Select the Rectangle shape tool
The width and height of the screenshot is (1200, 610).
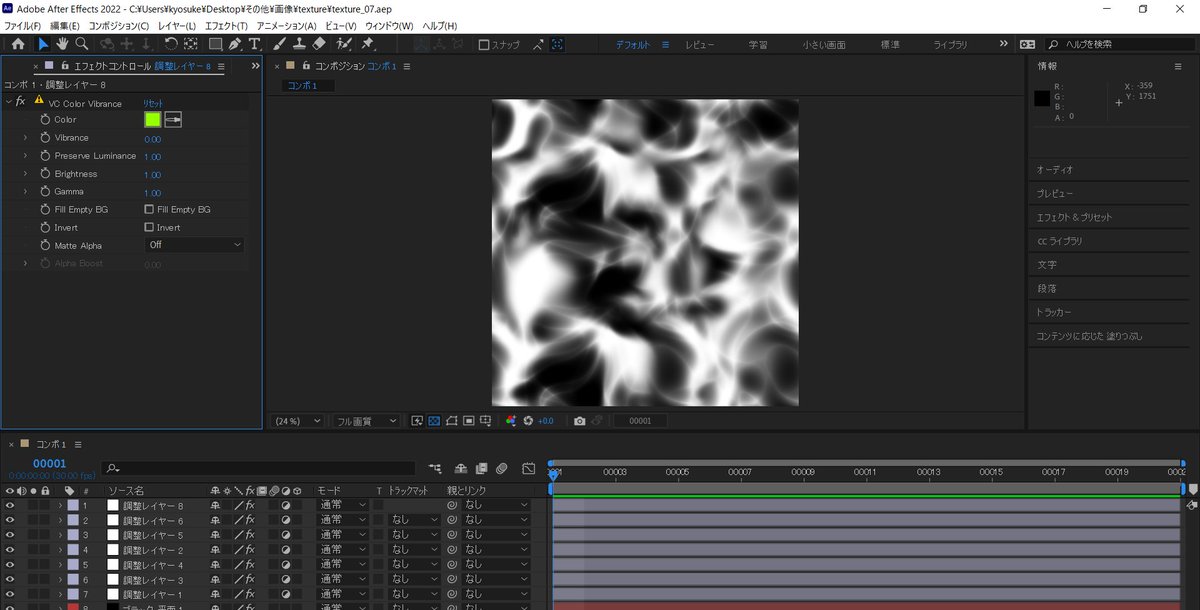215,44
